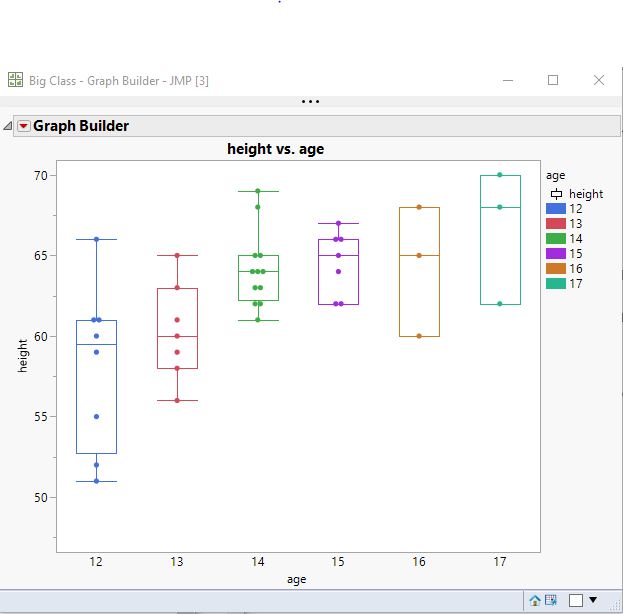The width and height of the screenshot is (623, 614).
Task: Collapse the Graph Builder outline disclosure triangle
Action: pos(8,126)
